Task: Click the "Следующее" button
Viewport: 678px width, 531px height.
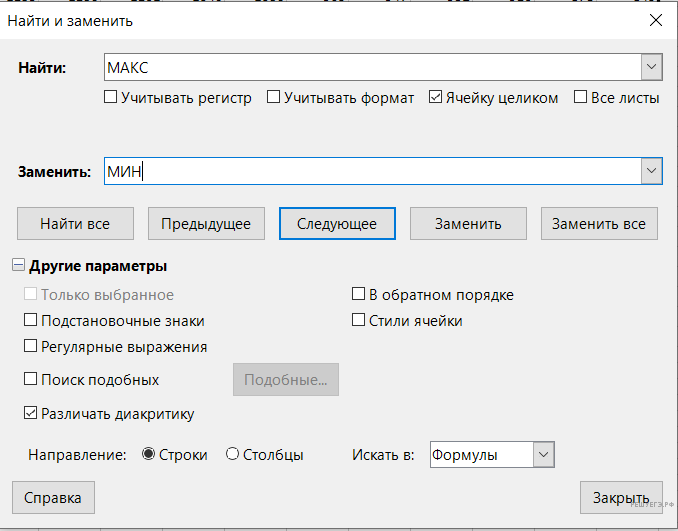Action: click(x=337, y=224)
